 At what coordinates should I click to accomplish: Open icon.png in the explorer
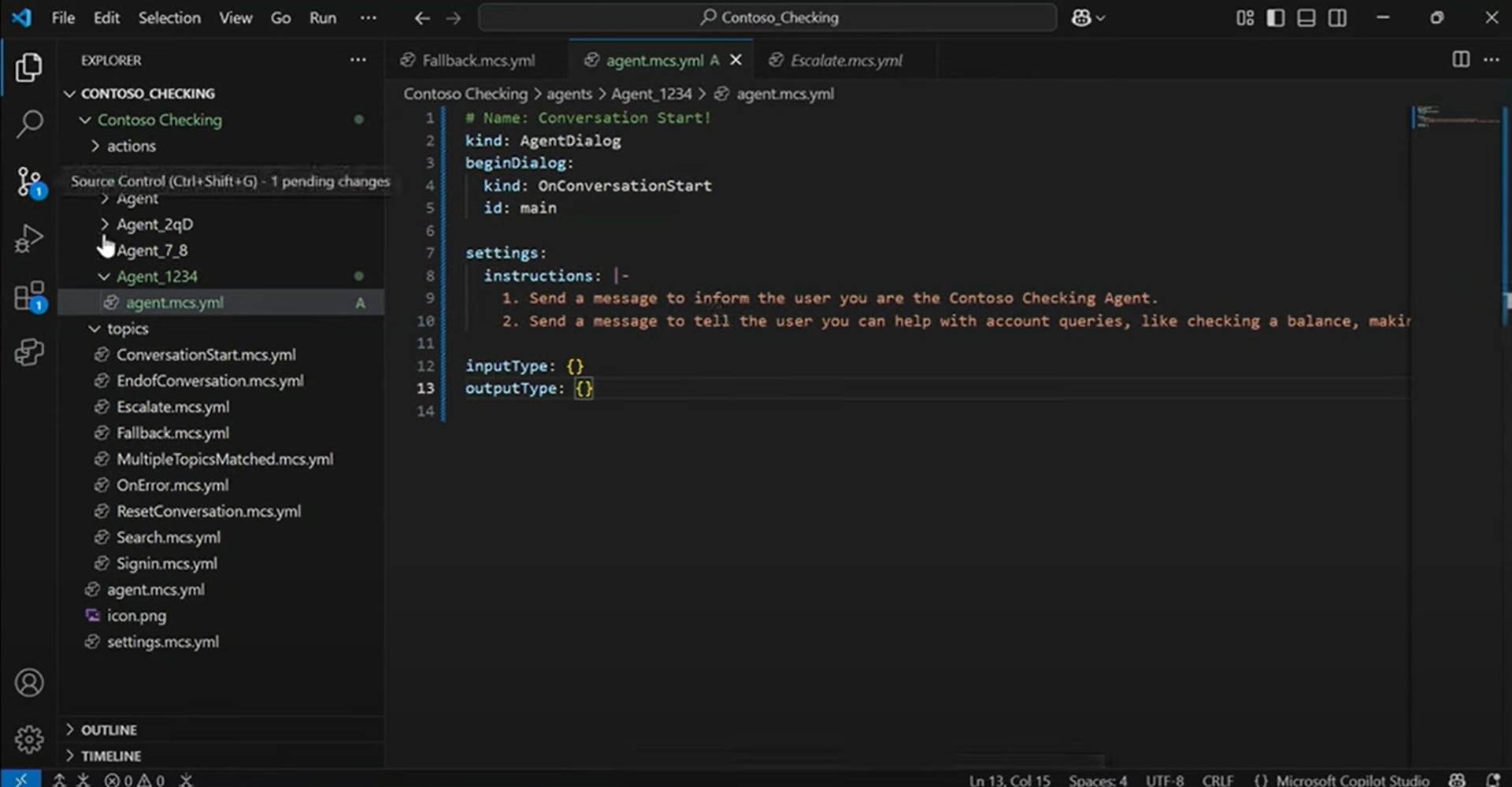[136, 615]
